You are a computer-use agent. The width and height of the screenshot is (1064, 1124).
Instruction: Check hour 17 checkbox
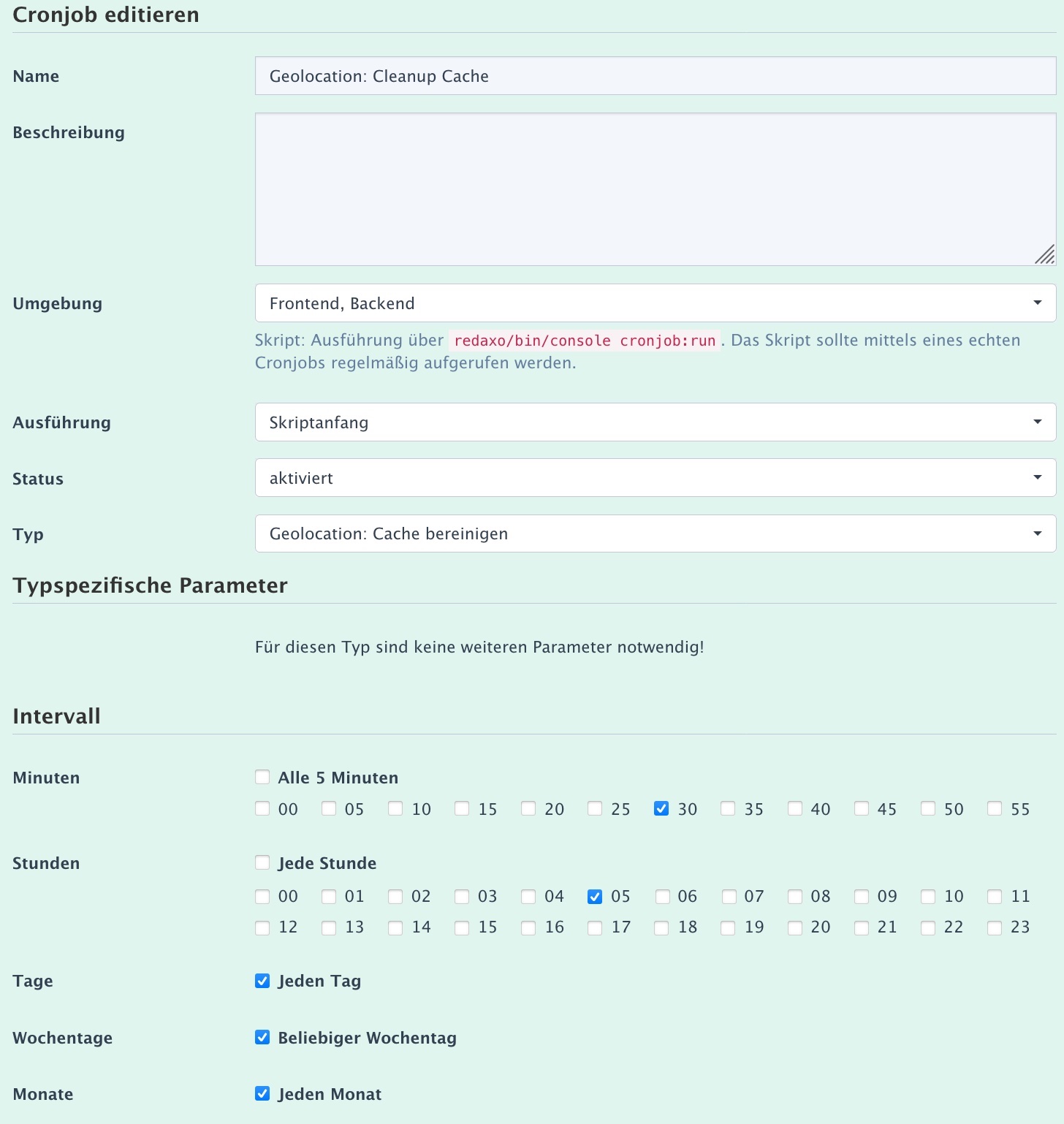click(x=595, y=927)
